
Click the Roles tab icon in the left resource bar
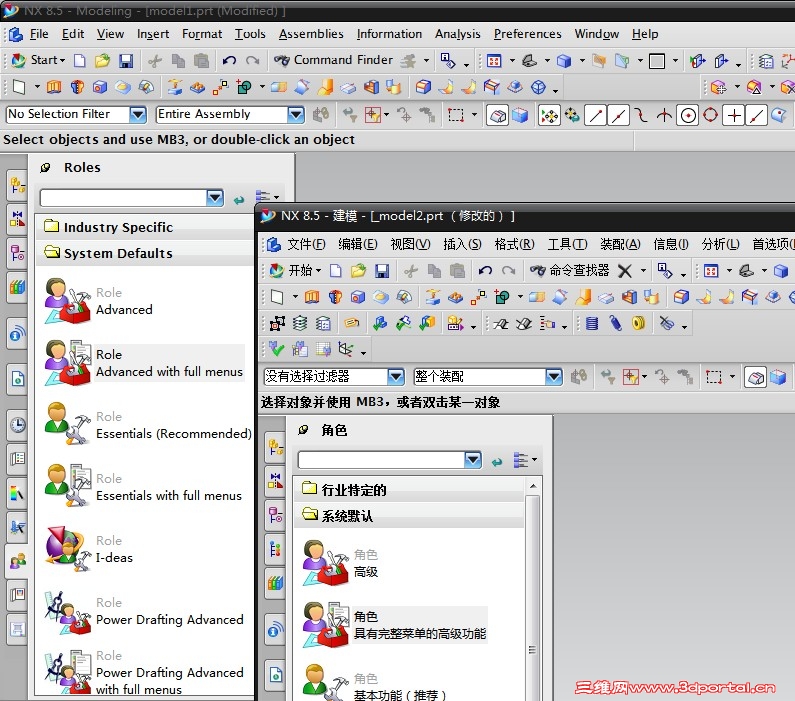18,561
